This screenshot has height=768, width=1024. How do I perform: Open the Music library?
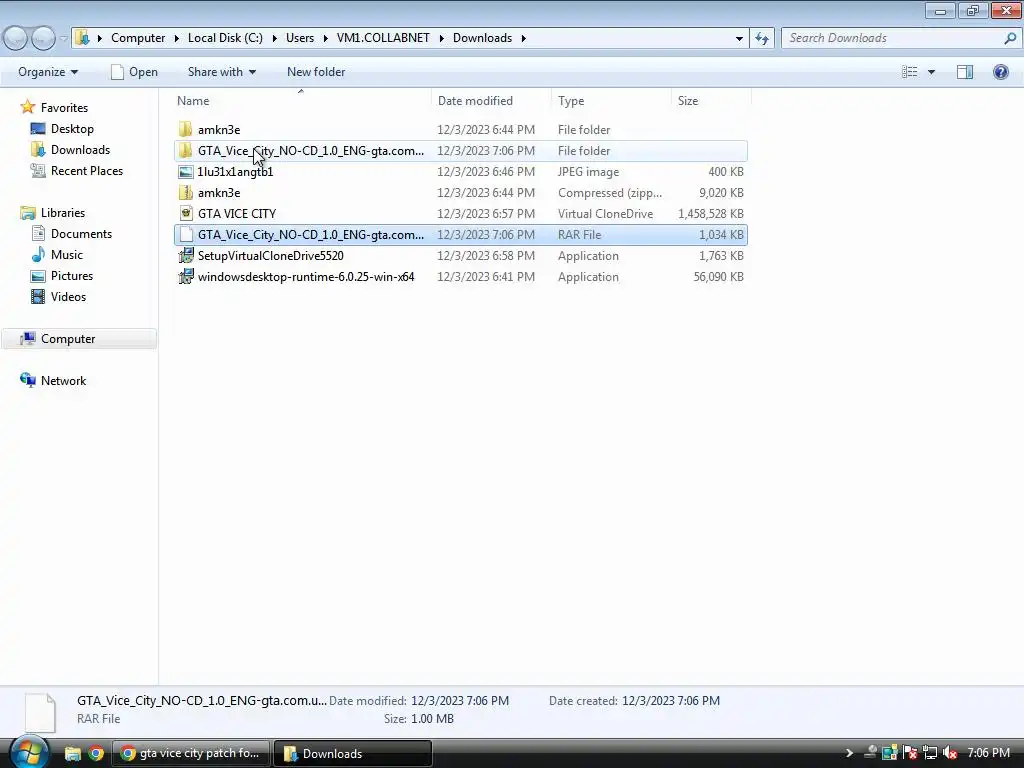(x=67, y=254)
